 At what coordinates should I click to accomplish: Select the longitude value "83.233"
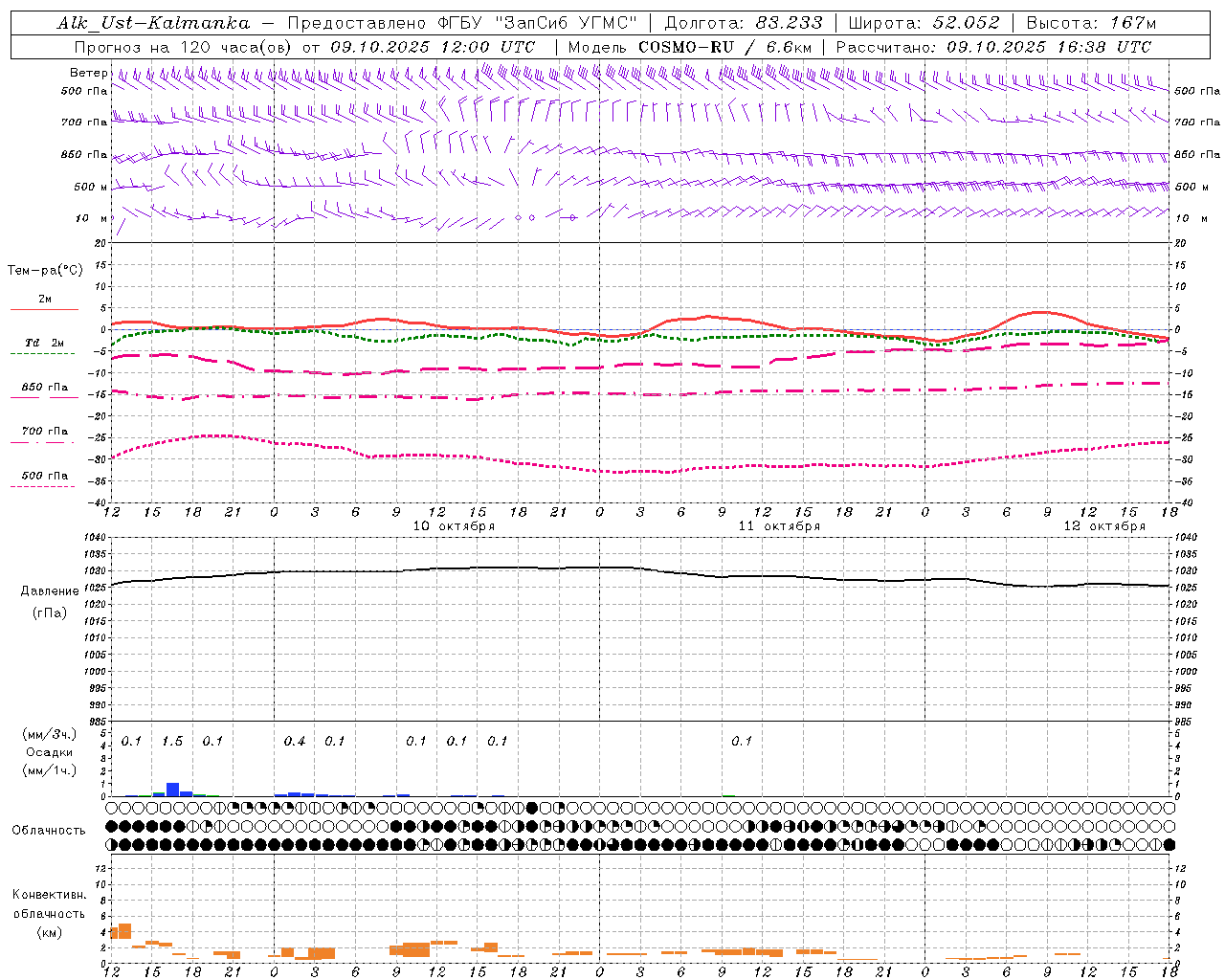[x=788, y=23]
